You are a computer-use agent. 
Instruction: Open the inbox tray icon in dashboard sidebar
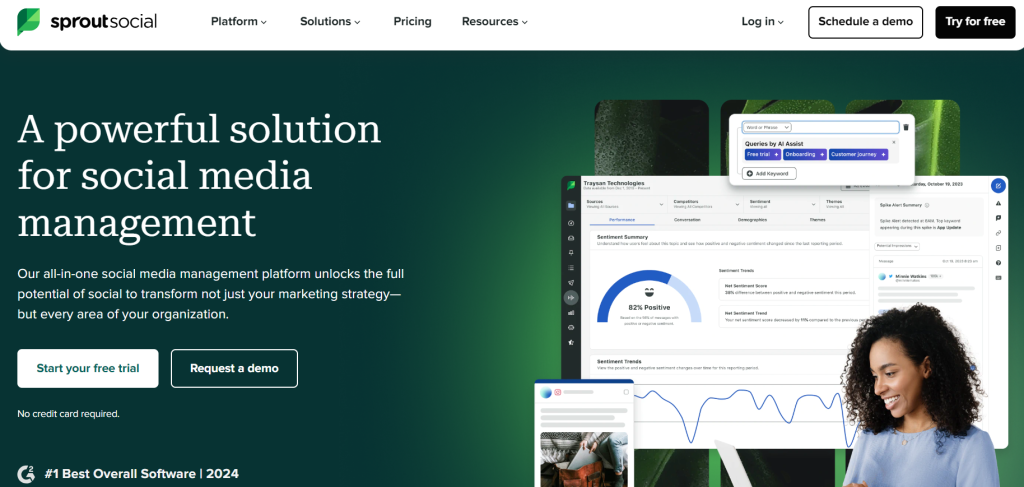click(x=571, y=238)
